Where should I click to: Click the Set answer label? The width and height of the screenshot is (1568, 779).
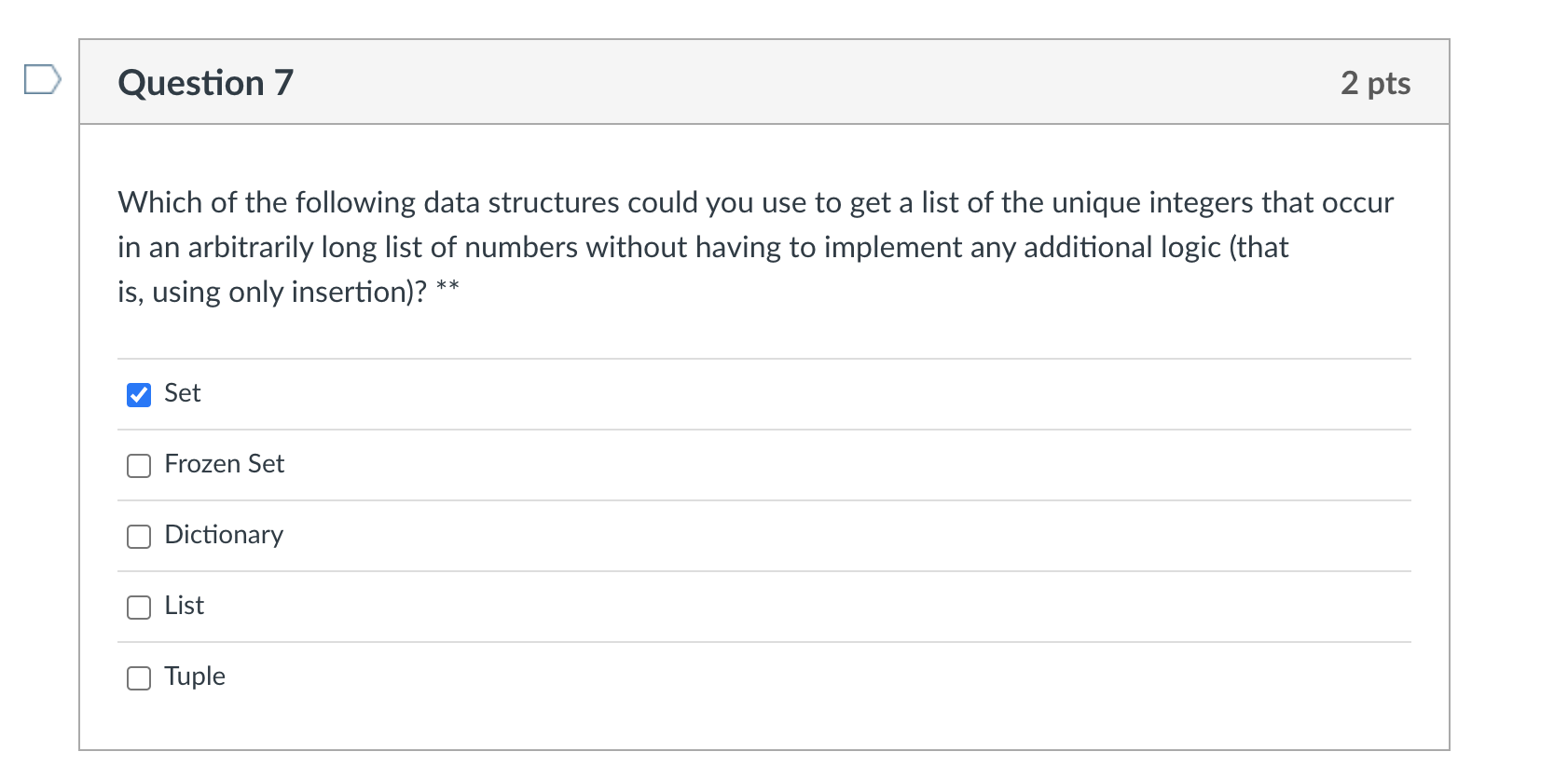pyautogui.click(x=183, y=393)
